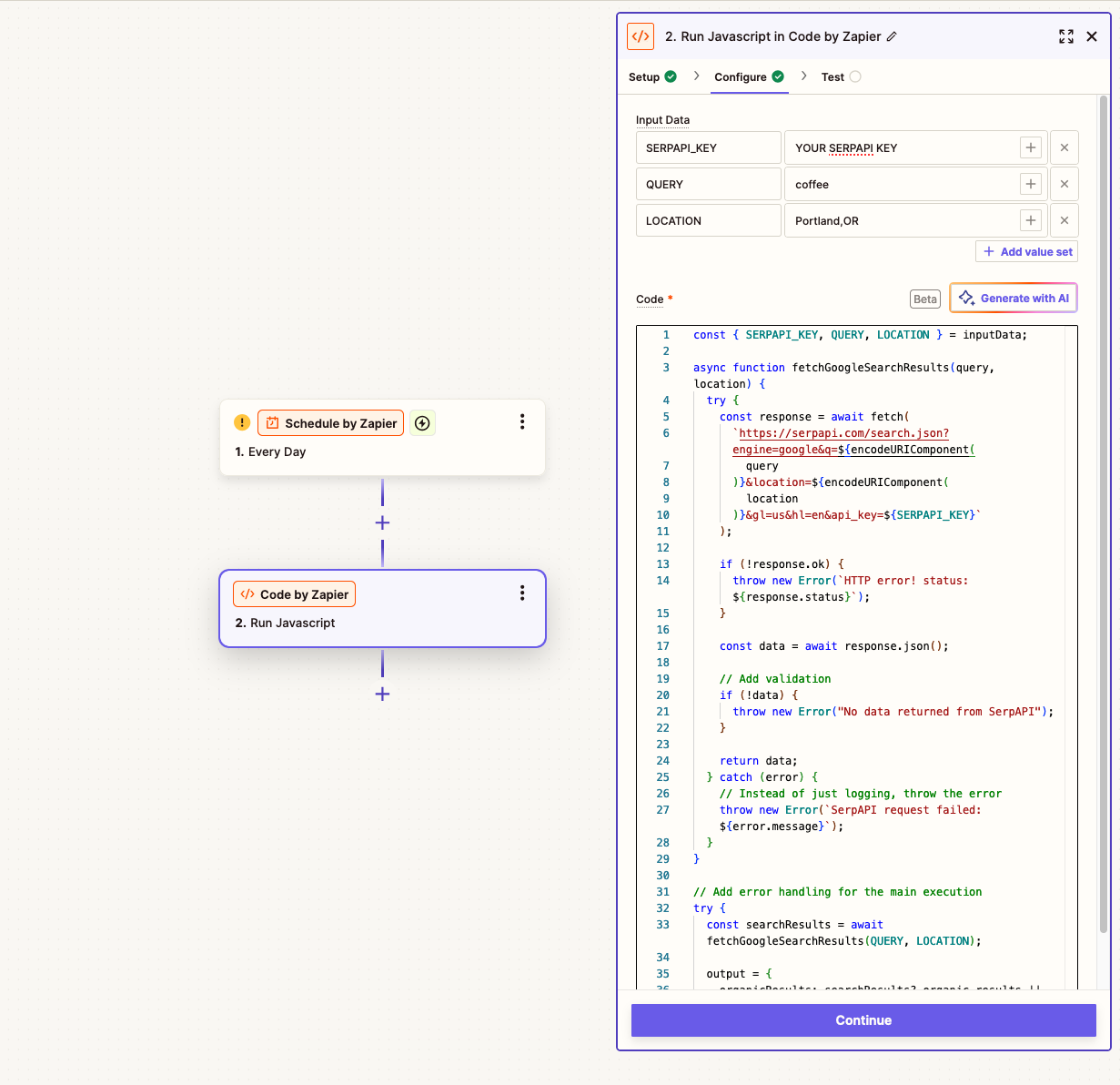Image resolution: width=1120 pixels, height=1085 pixels.
Task: Click code line 1 const inputData declaration
Action: coord(860,335)
